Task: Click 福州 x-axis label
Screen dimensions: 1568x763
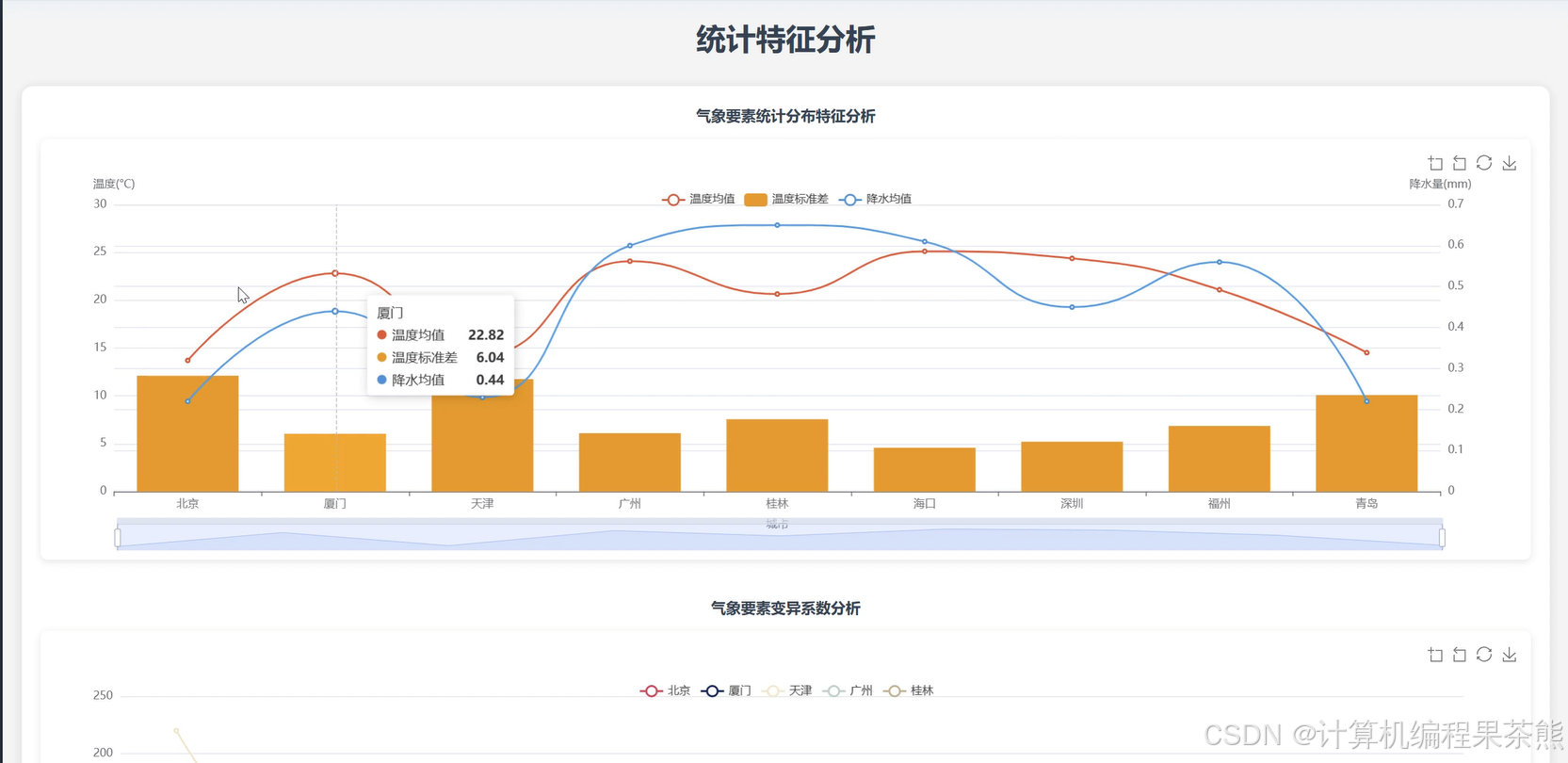Action: pos(1220,503)
